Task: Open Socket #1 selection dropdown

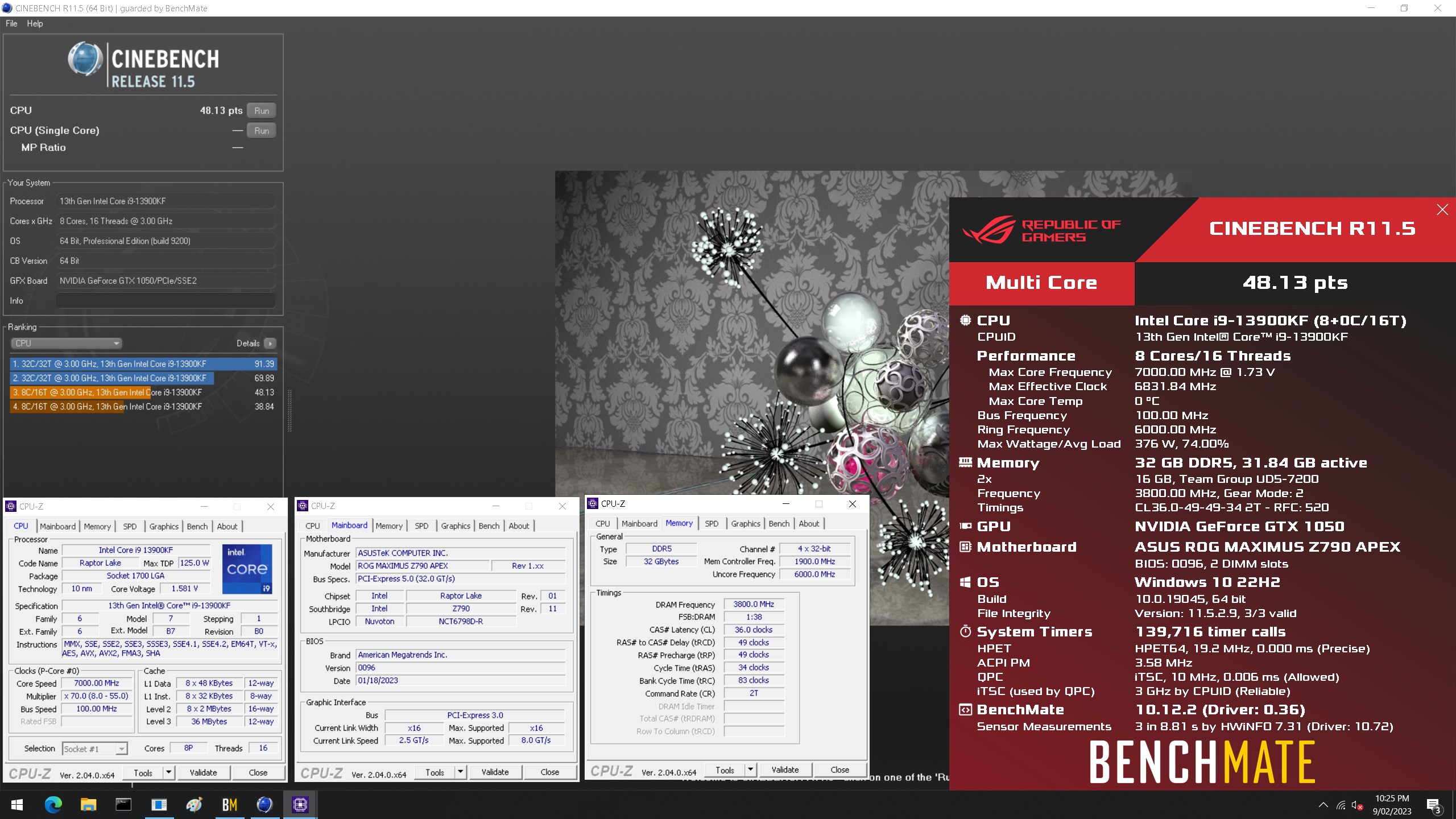Action: [94, 748]
